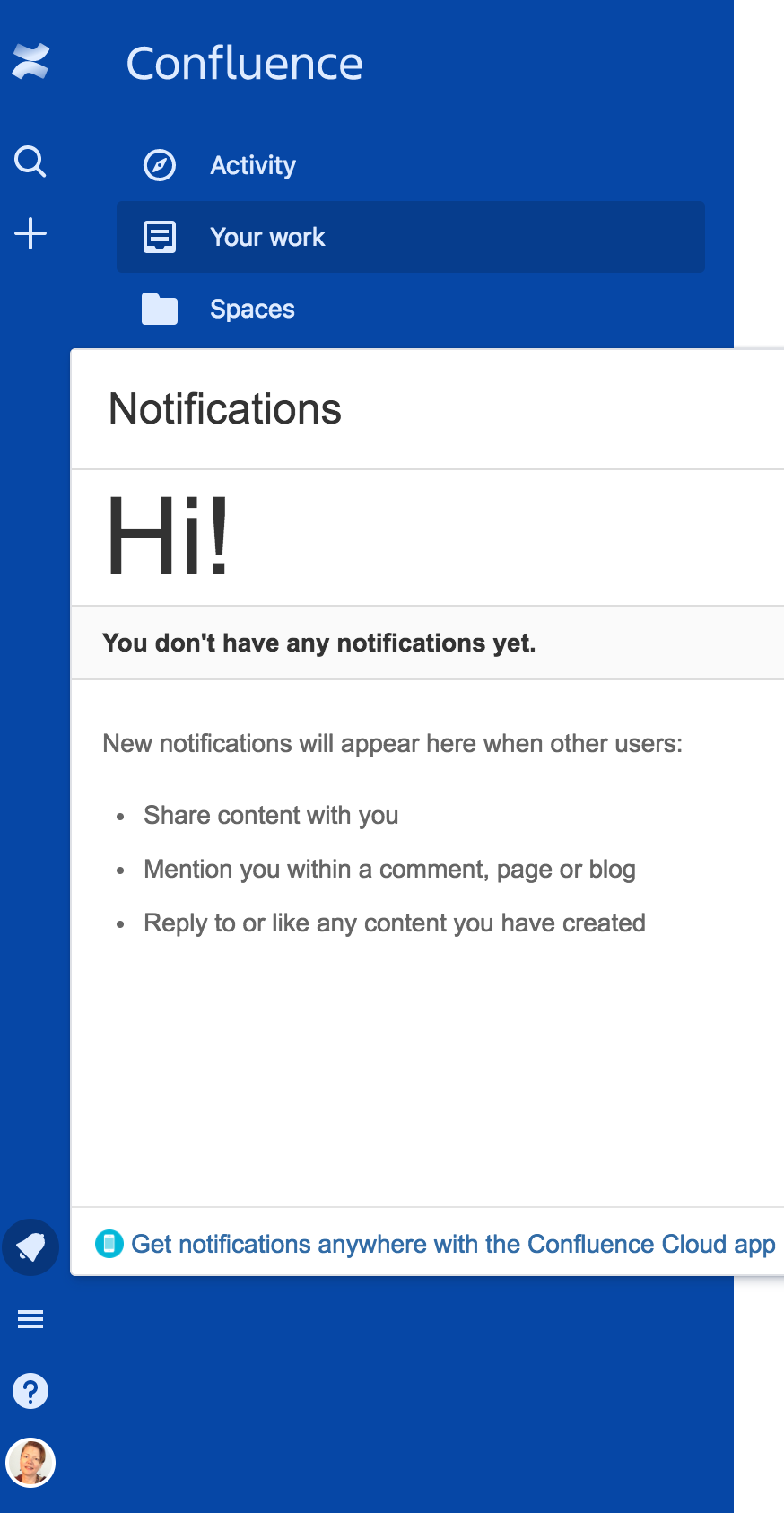Screen dimensions: 784x1513
Task: Select the Activity compass icon
Action: click(159, 165)
